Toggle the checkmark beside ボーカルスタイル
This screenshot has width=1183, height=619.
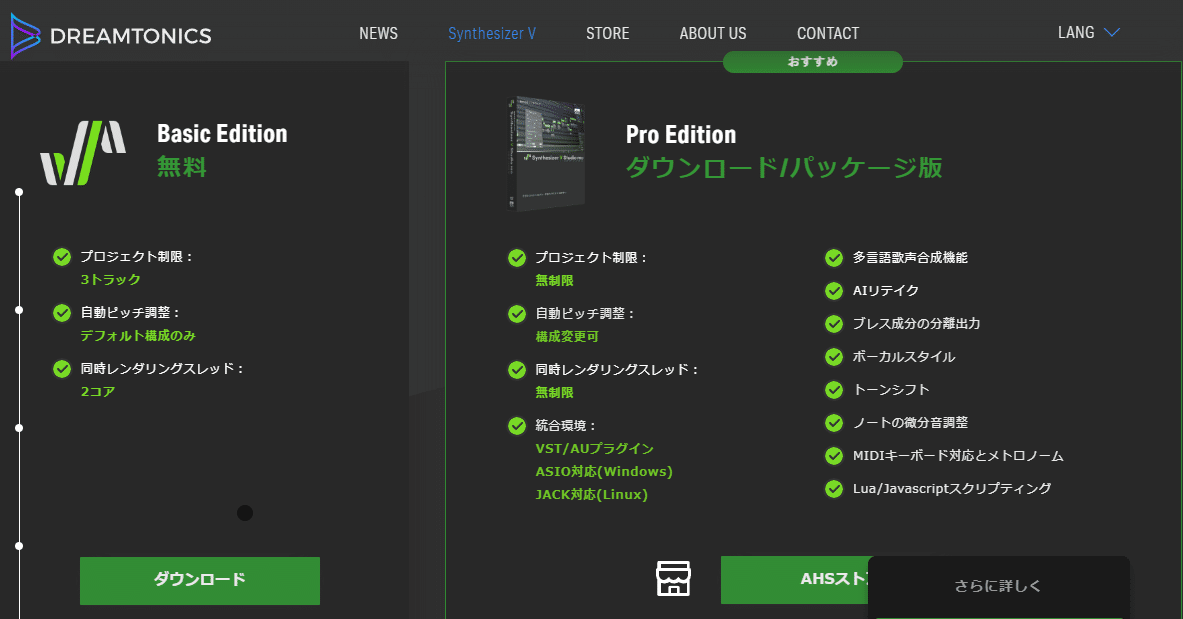(x=833, y=356)
